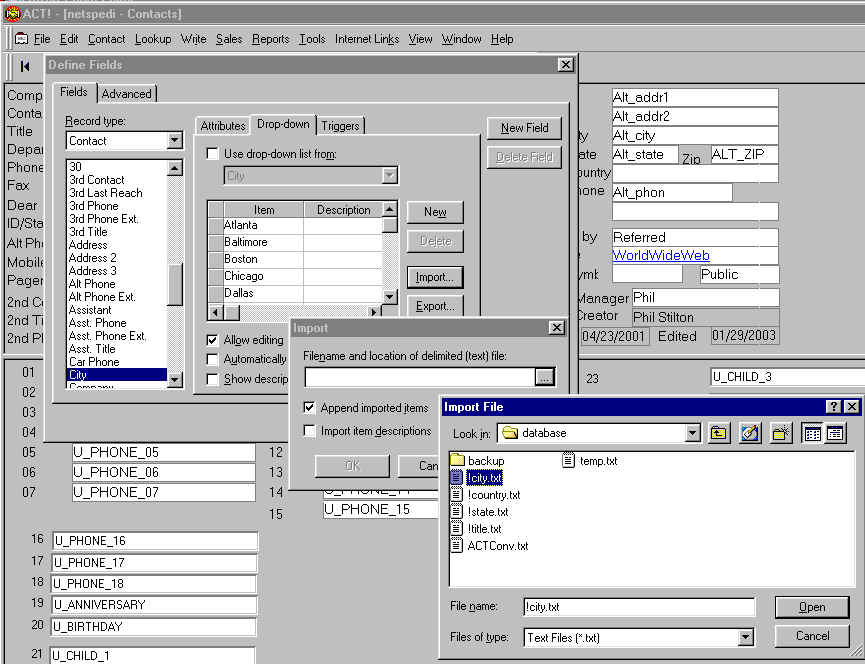Open the File menu
865x664 pixels.
point(42,39)
